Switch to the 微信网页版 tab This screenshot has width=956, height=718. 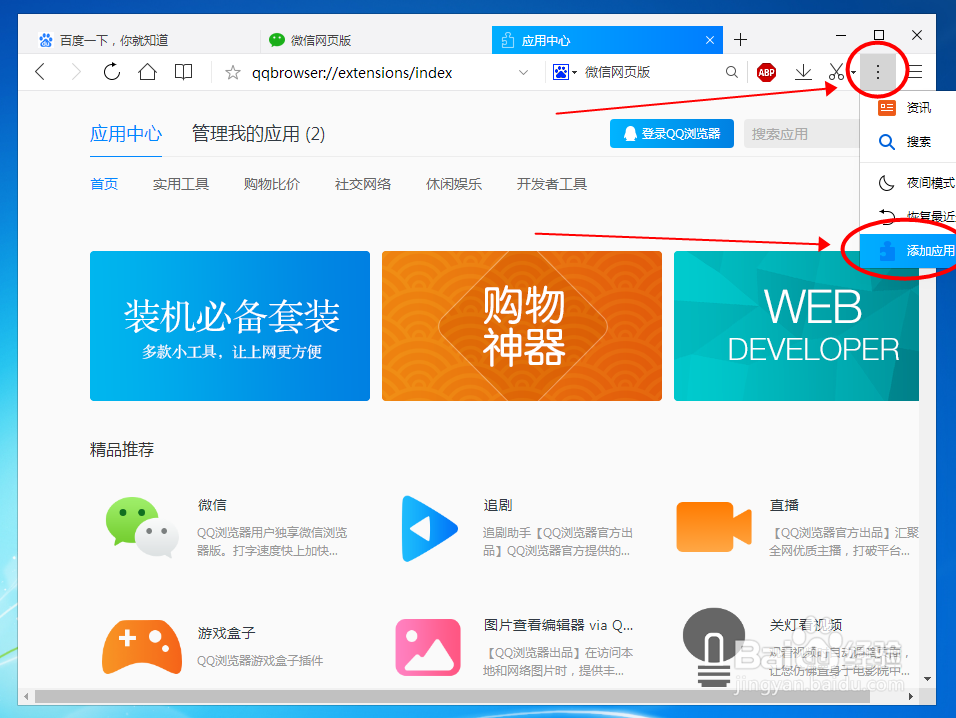coord(376,40)
